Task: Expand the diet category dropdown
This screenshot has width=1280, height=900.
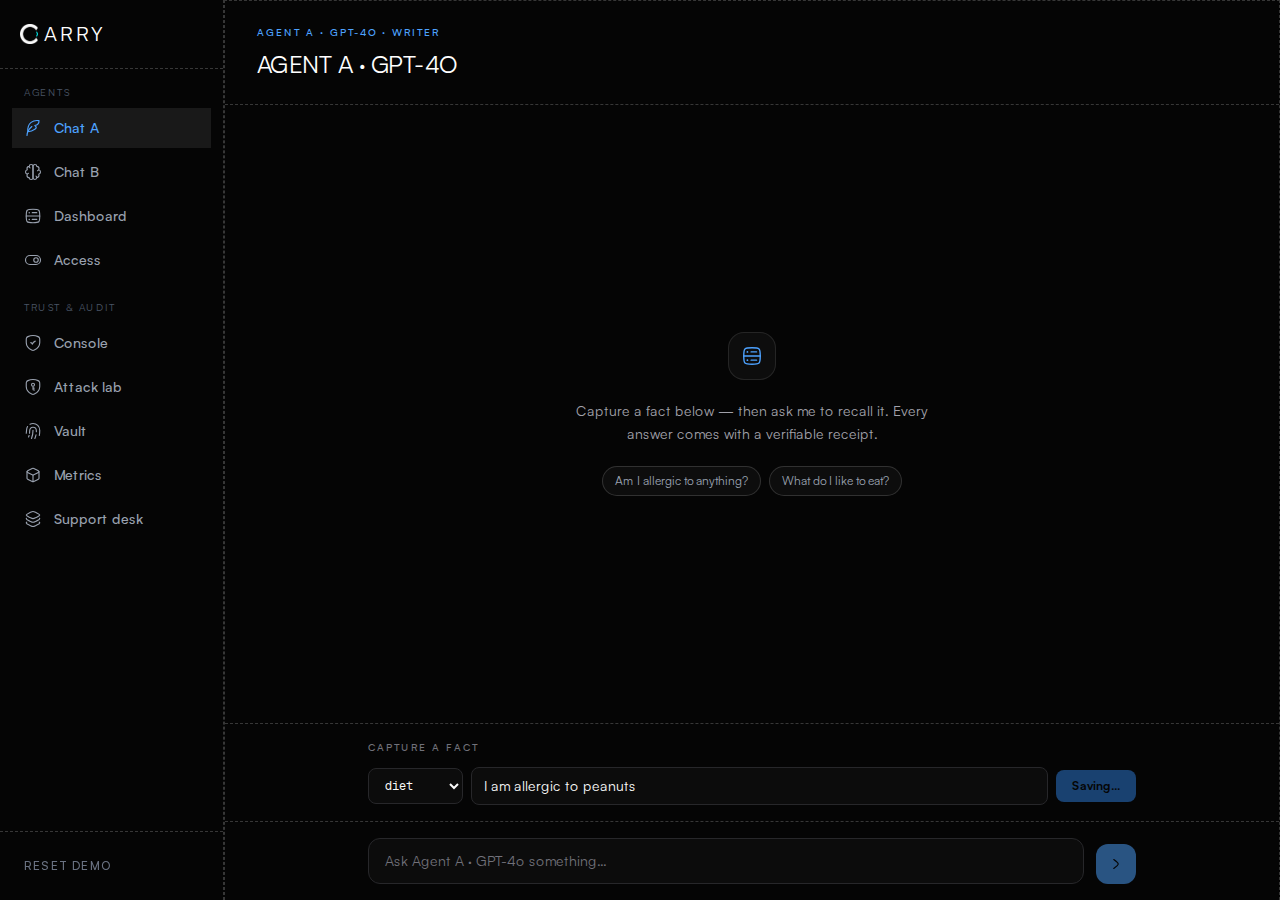Action: click(415, 786)
